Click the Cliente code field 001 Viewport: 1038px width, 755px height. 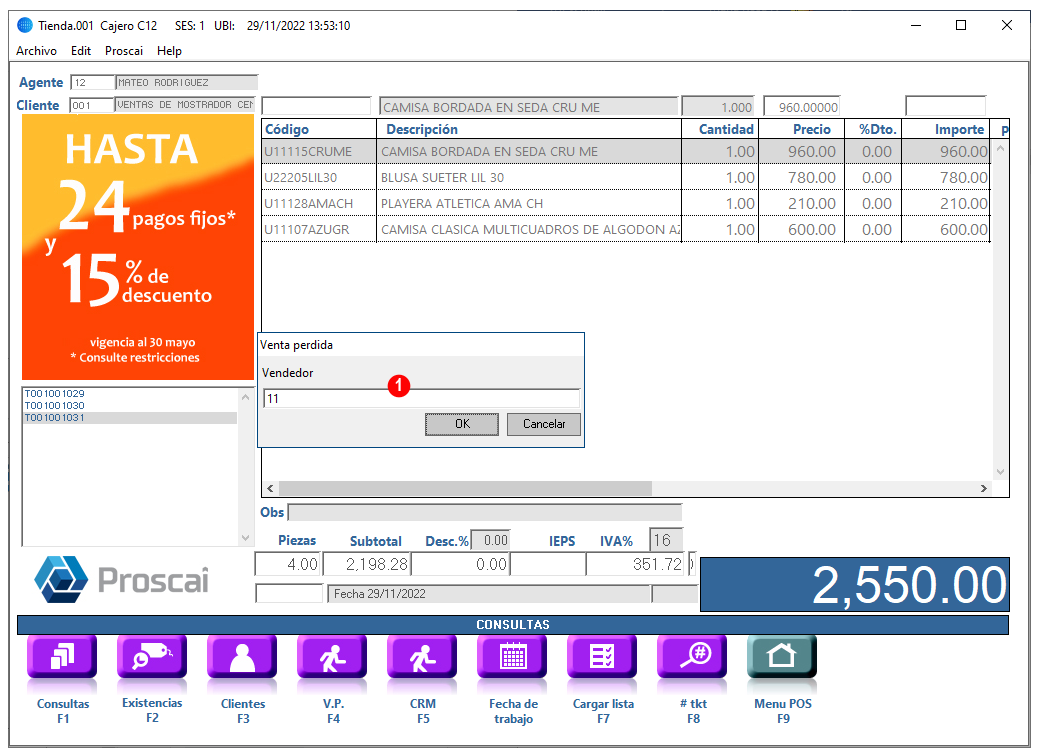91,105
